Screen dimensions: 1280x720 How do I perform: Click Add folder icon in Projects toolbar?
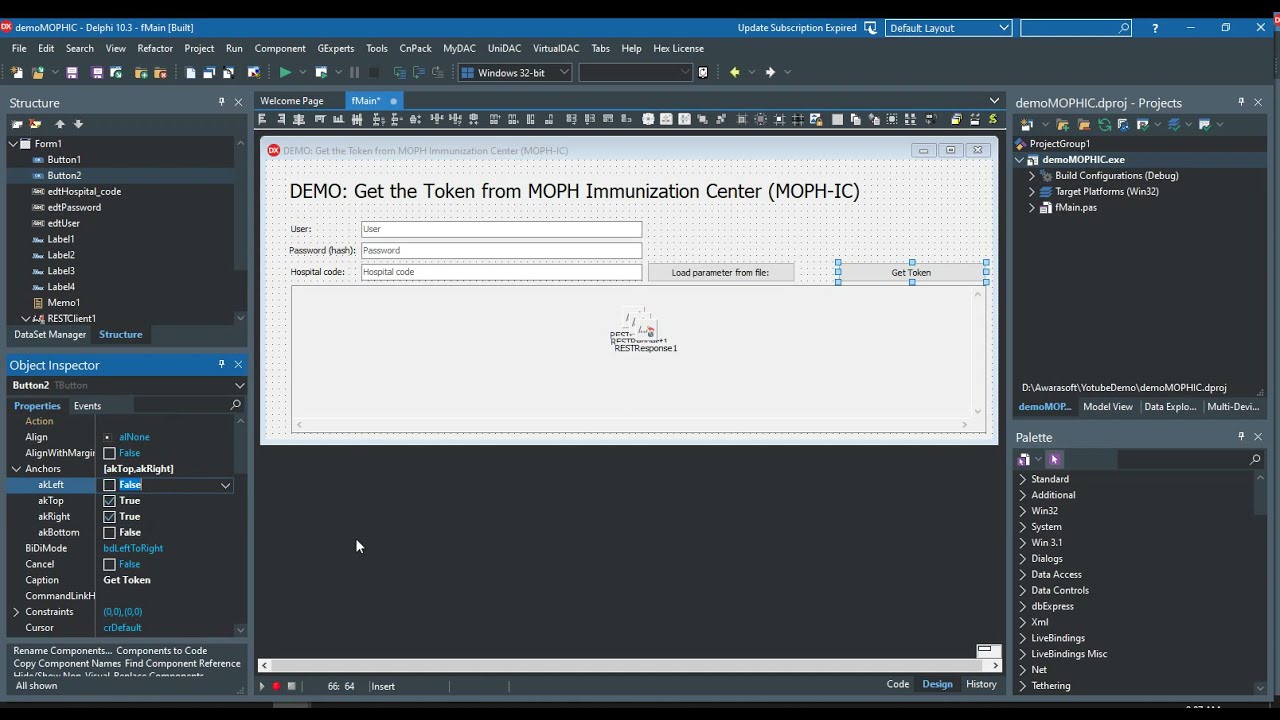point(1063,125)
